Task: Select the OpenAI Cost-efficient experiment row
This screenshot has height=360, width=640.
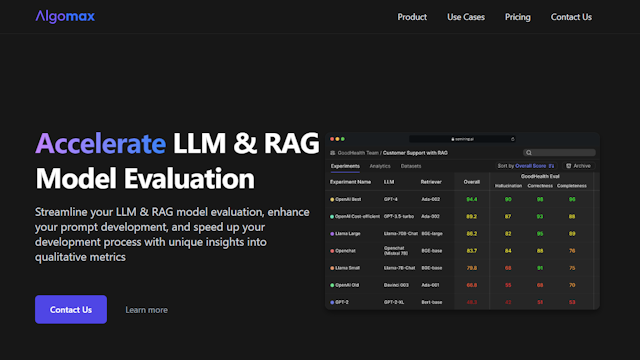Action: click(461, 217)
